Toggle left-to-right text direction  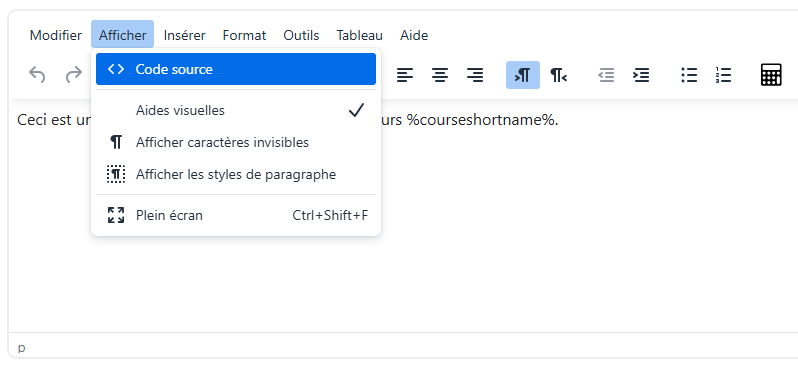click(x=523, y=75)
